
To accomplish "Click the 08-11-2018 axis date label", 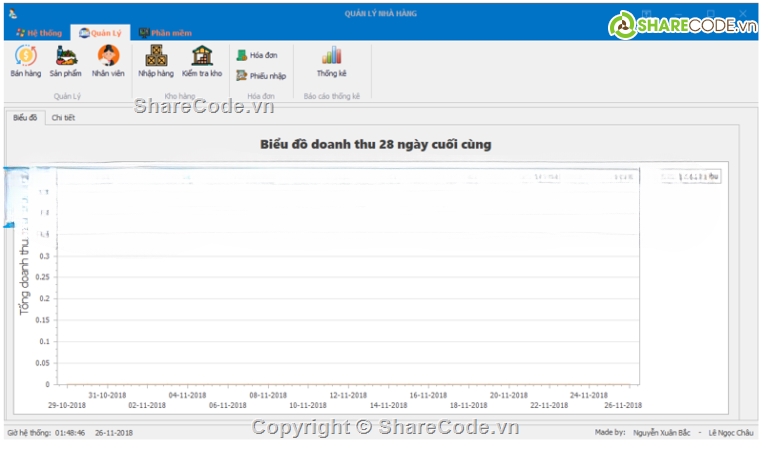I will (x=268, y=395).
